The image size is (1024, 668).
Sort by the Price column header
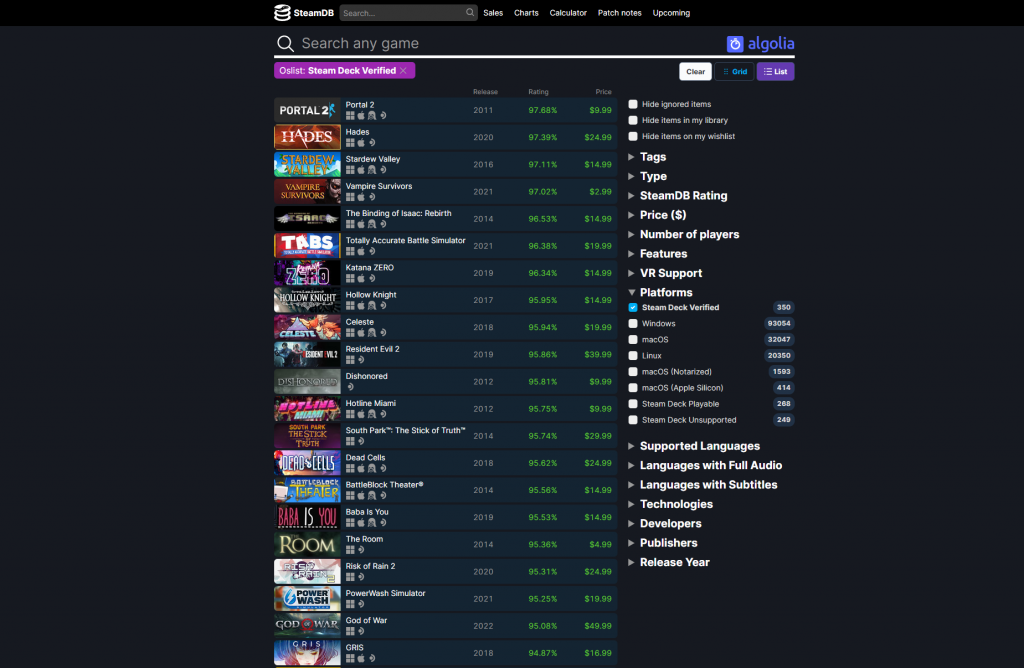click(603, 92)
